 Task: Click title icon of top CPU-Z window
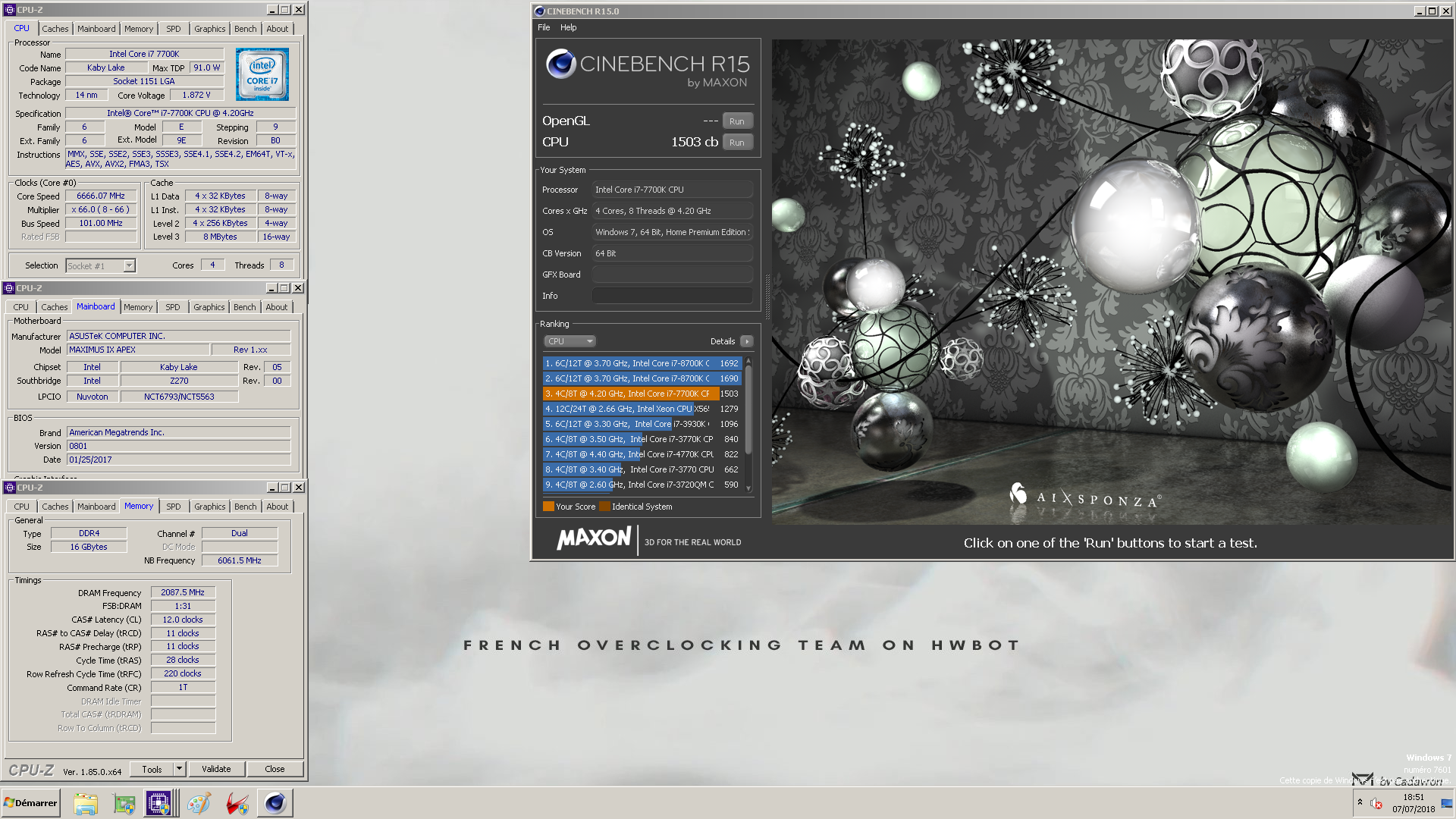[9, 10]
